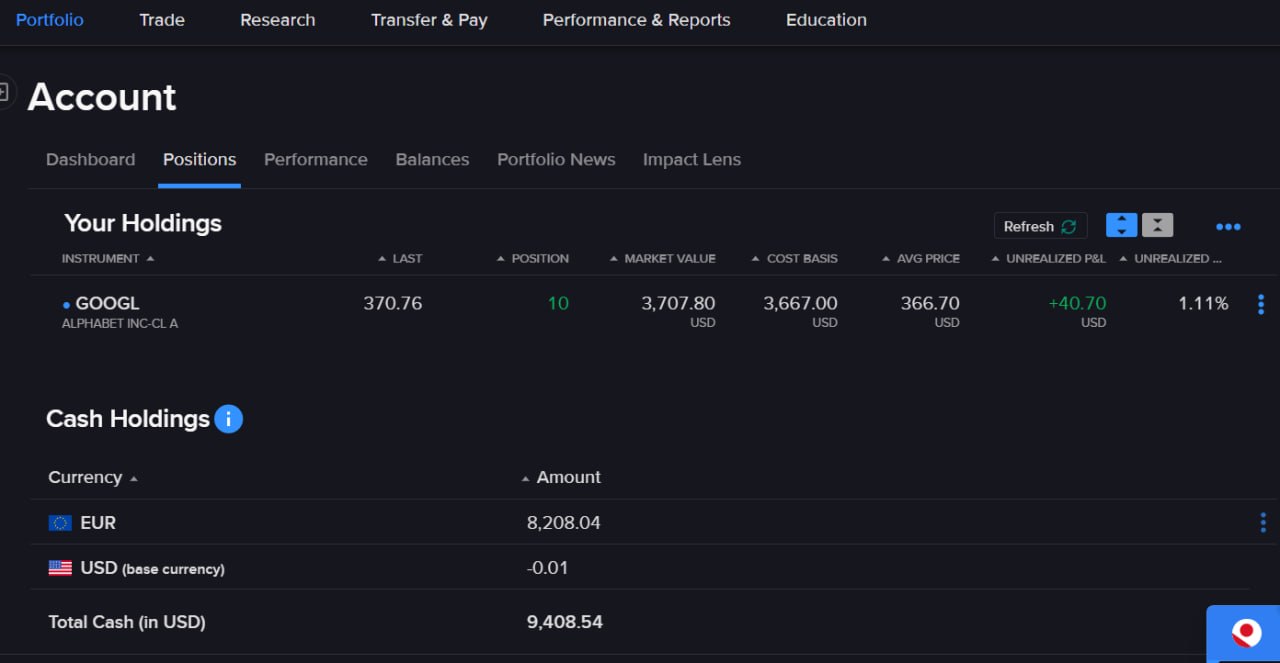1280x663 pixels.
Task: Click the GOOGL position quantity 10
Action: [x=558, y=303]
